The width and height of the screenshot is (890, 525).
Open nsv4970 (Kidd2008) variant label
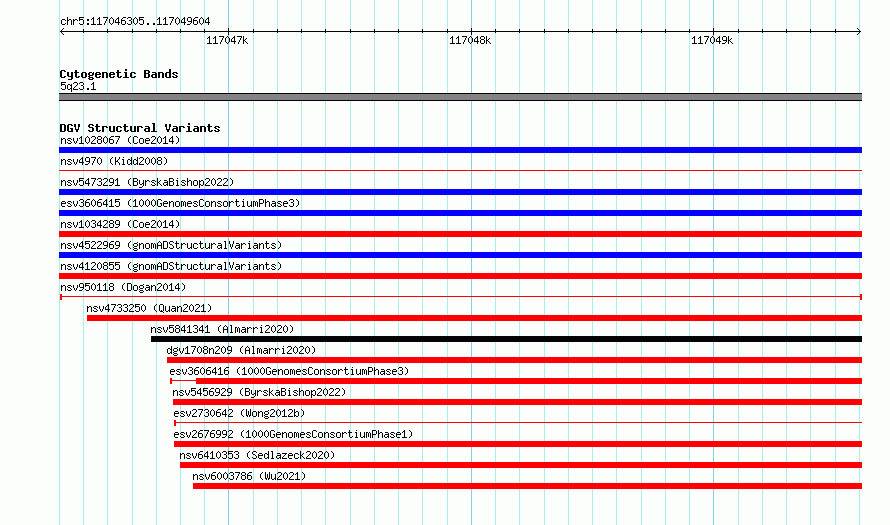point(114,161)
